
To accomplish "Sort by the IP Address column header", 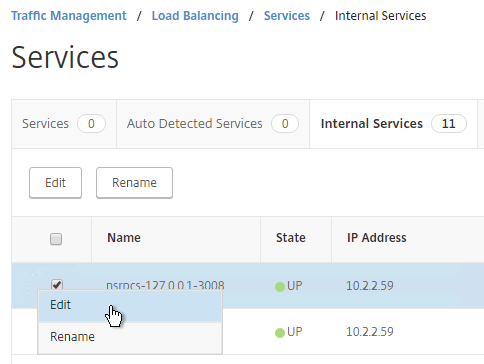I will pyautogui.click(x=377, y=238).
